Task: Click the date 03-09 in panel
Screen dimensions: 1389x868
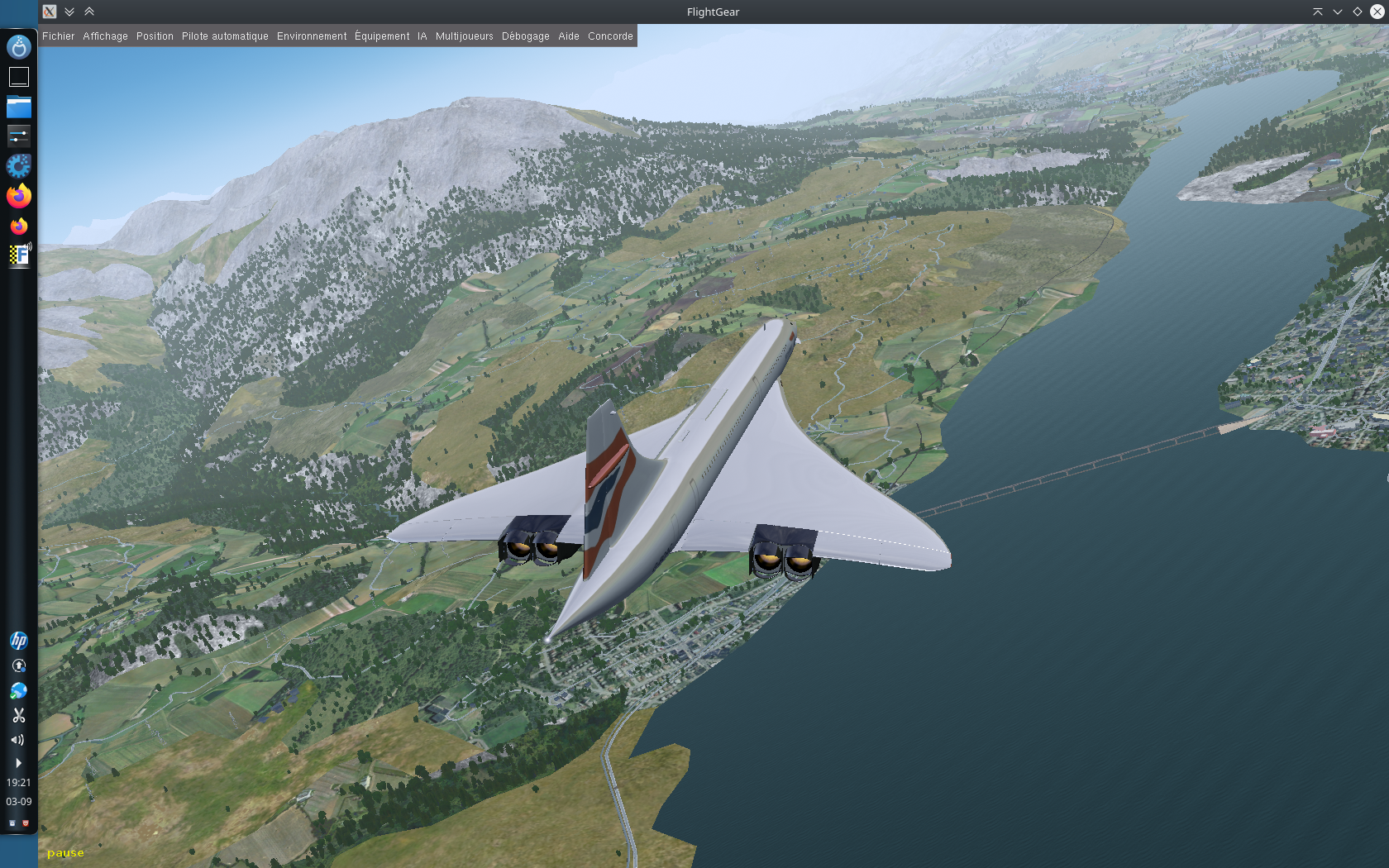Action: coord(18,801)
